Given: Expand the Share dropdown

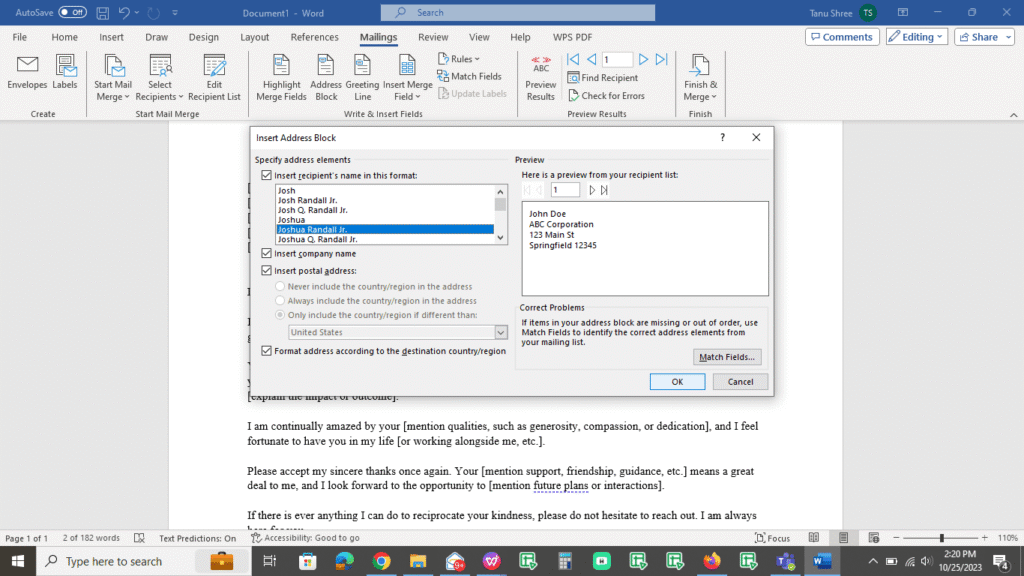Looking at the screenshot, I should tap(1009, 37).
